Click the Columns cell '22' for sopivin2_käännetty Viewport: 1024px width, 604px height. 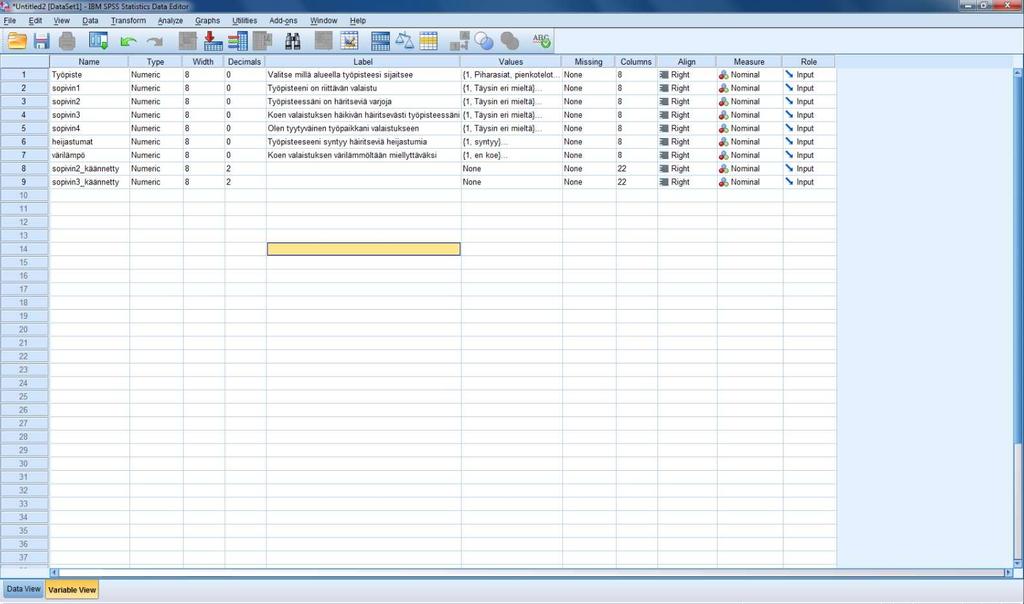[x=636, y=168]
